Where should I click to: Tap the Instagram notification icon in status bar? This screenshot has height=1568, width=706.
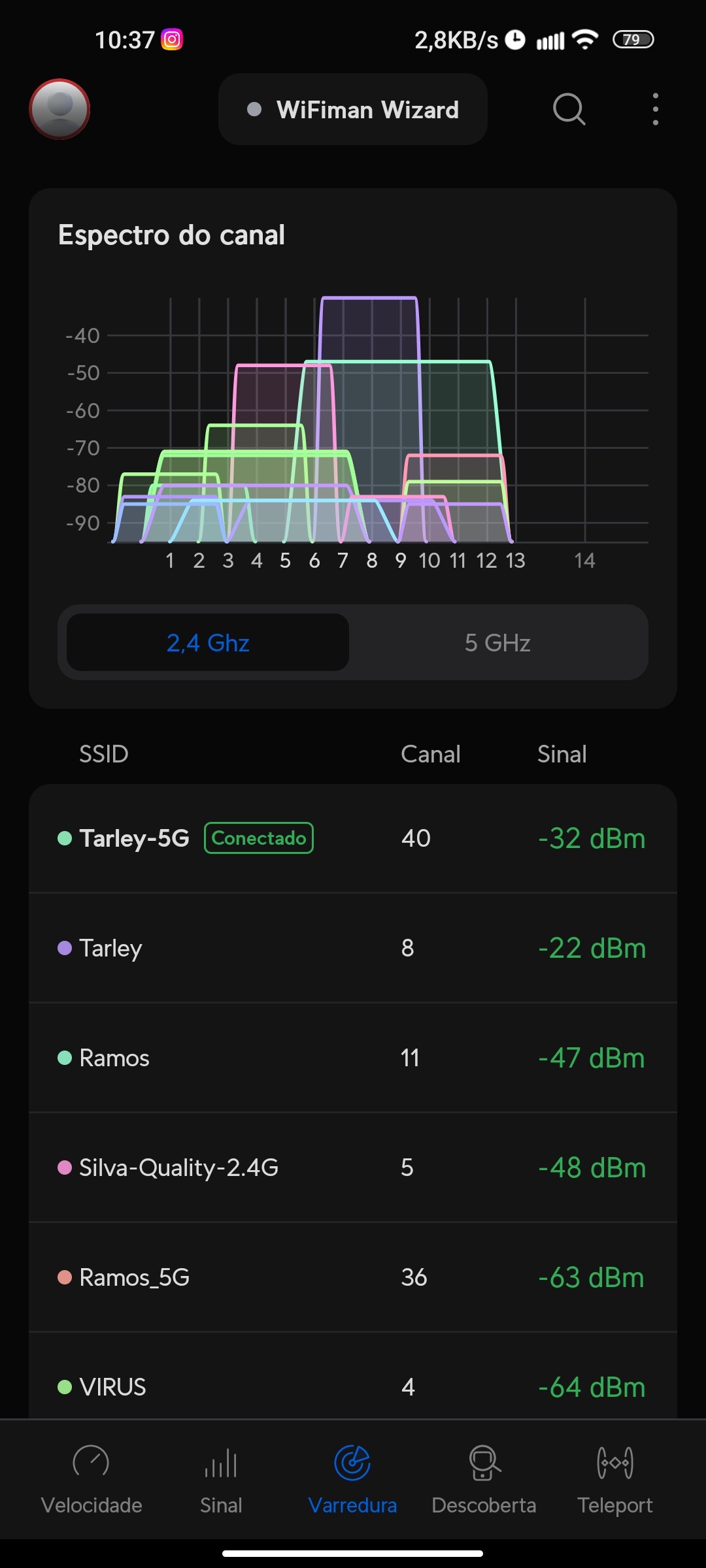pos(172,40)
